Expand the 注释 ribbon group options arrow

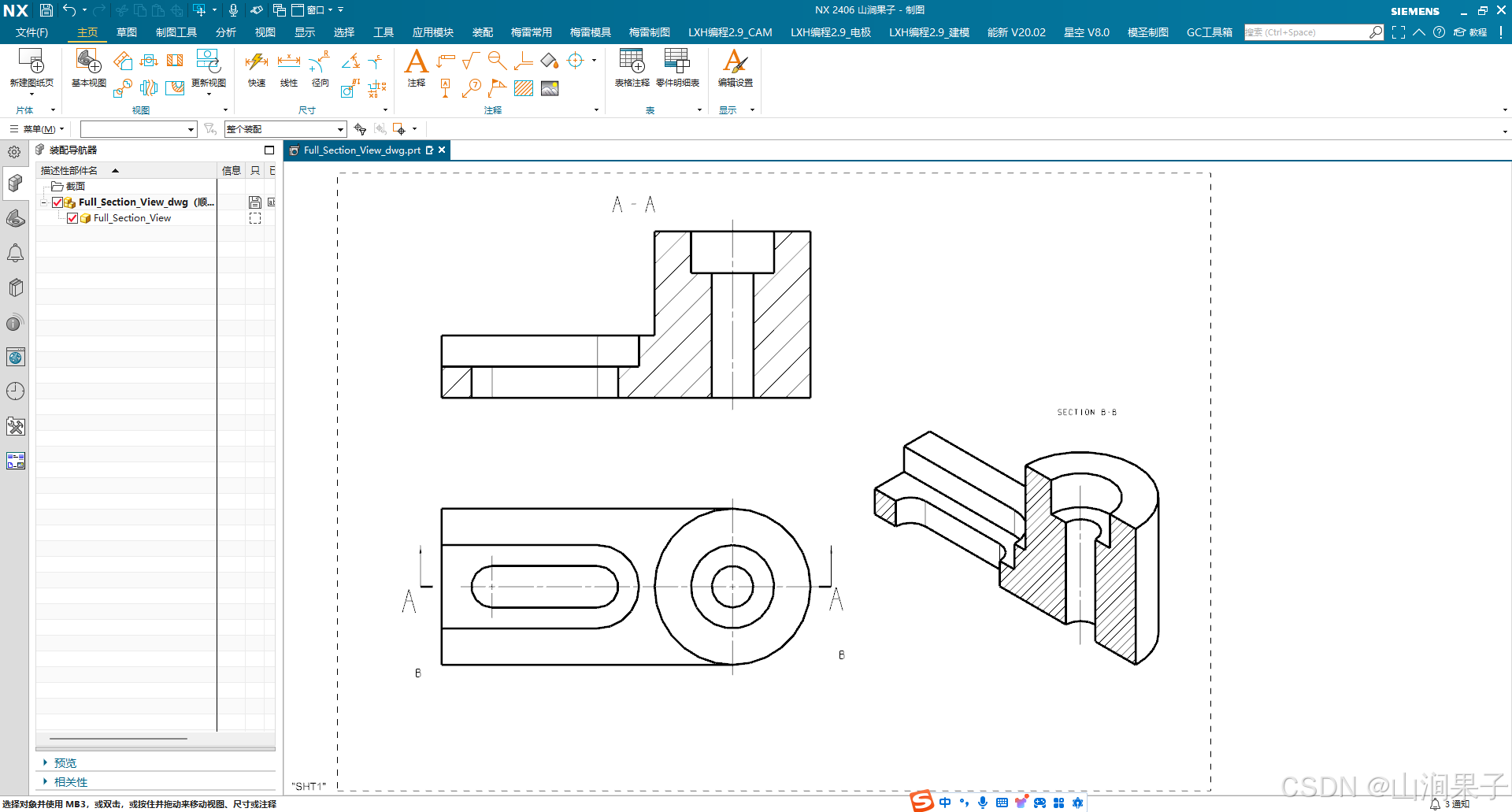tap(596, 110)
